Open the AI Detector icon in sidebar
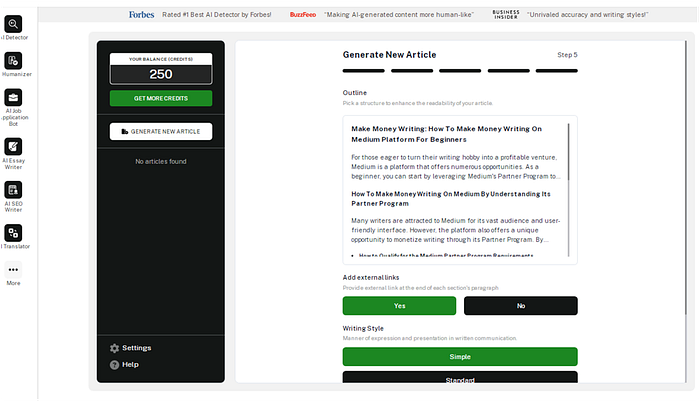The image size is (700, 402). click(13, 23)
